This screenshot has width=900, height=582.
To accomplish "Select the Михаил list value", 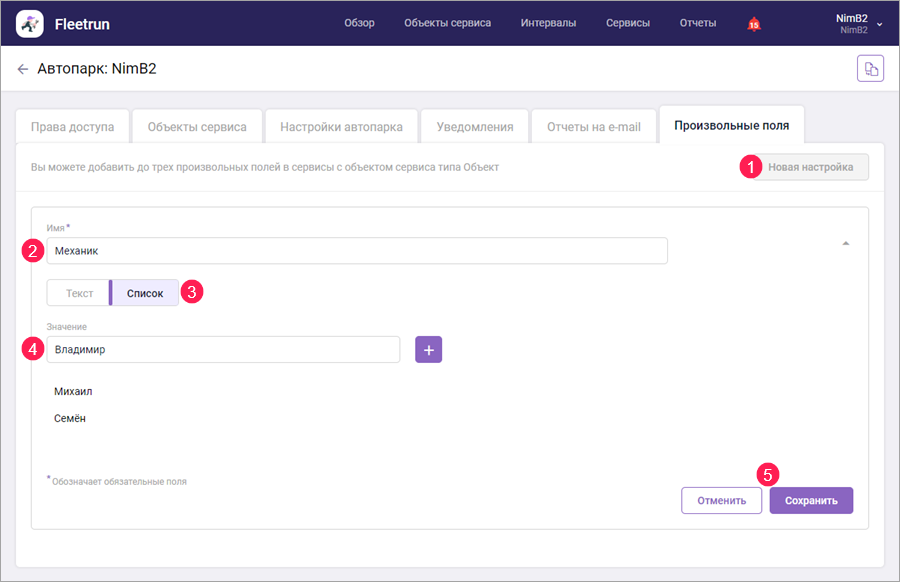I will tap(73, 391).
